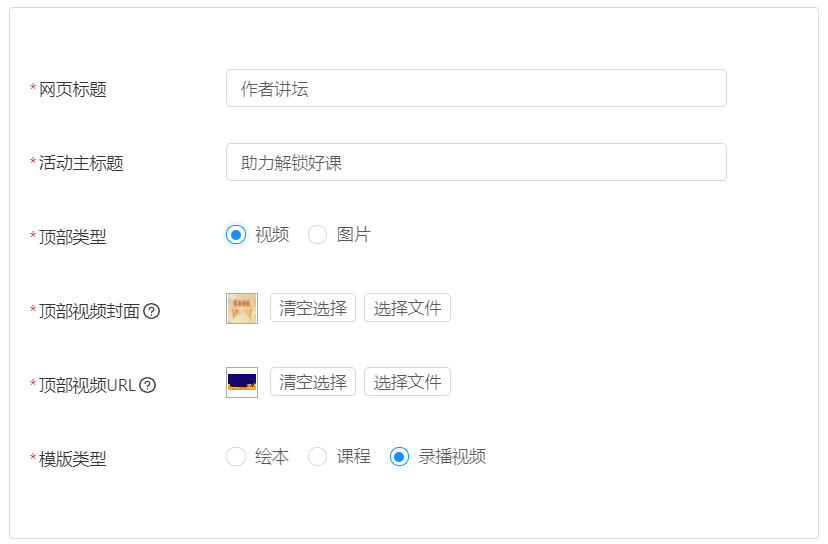Select the 录播视频 radio button

coord(400,457)
